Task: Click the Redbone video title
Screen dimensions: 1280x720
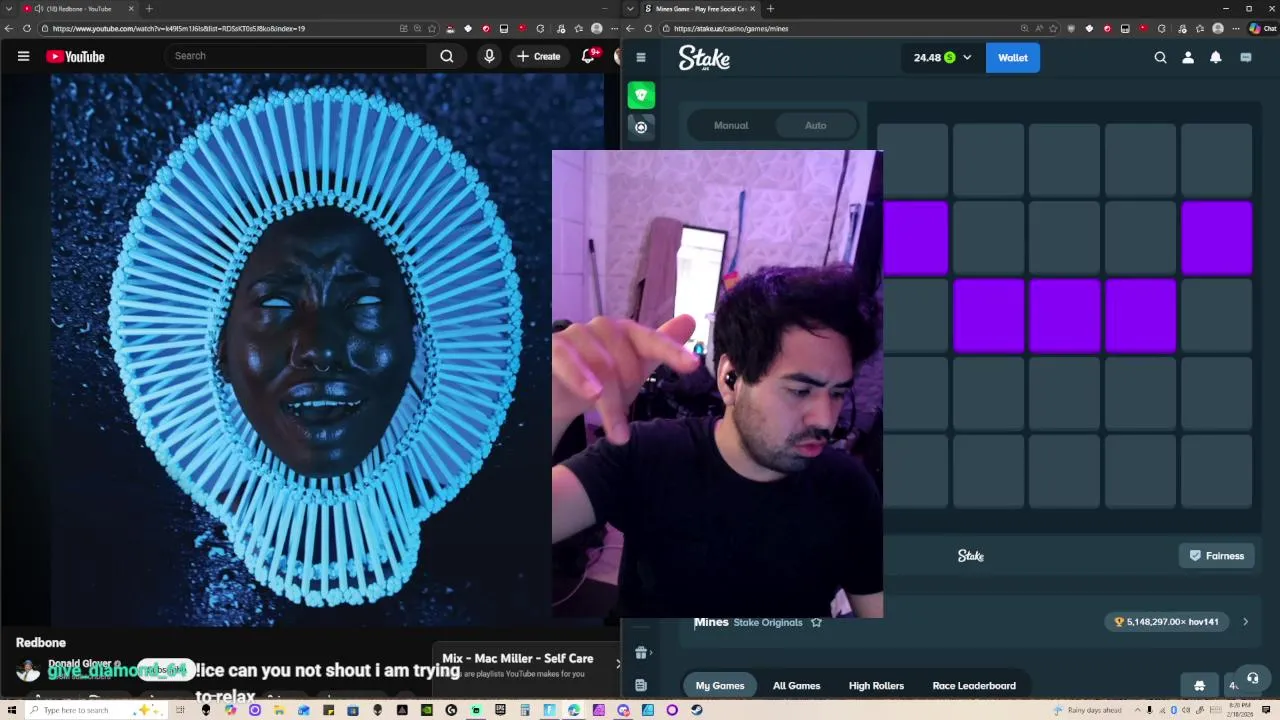Action: point(41,643)
